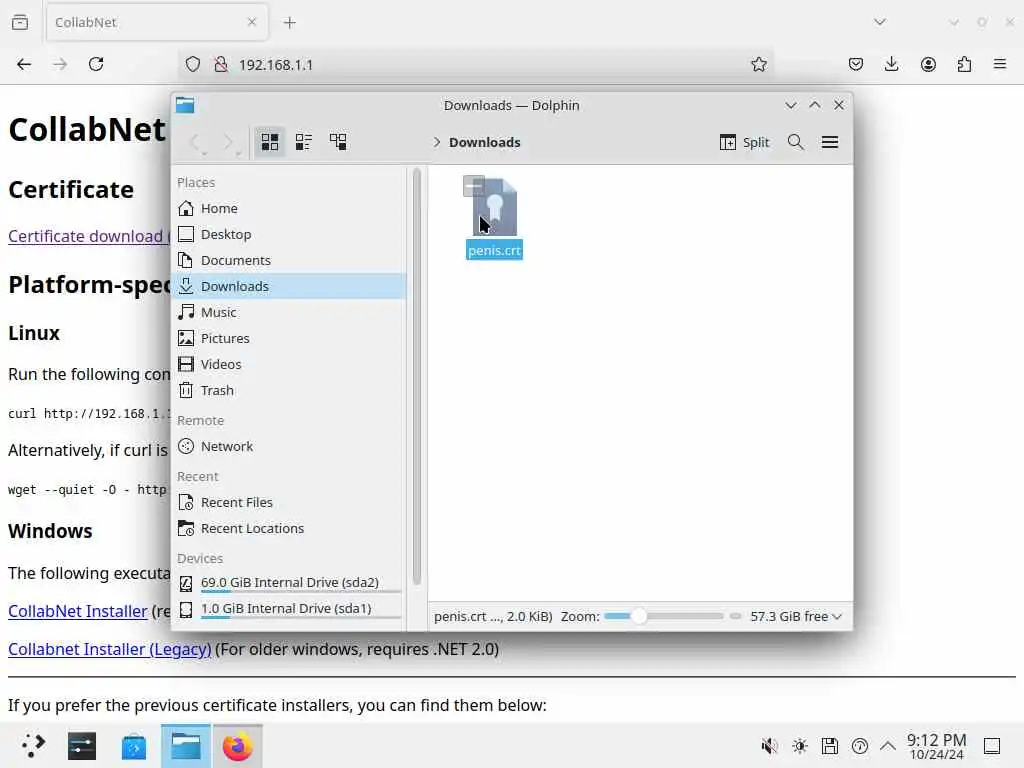The width and height of the screenshot is (1024, 768).
Task: Open Dolphin search with magnifier icon
Action: 795,142
